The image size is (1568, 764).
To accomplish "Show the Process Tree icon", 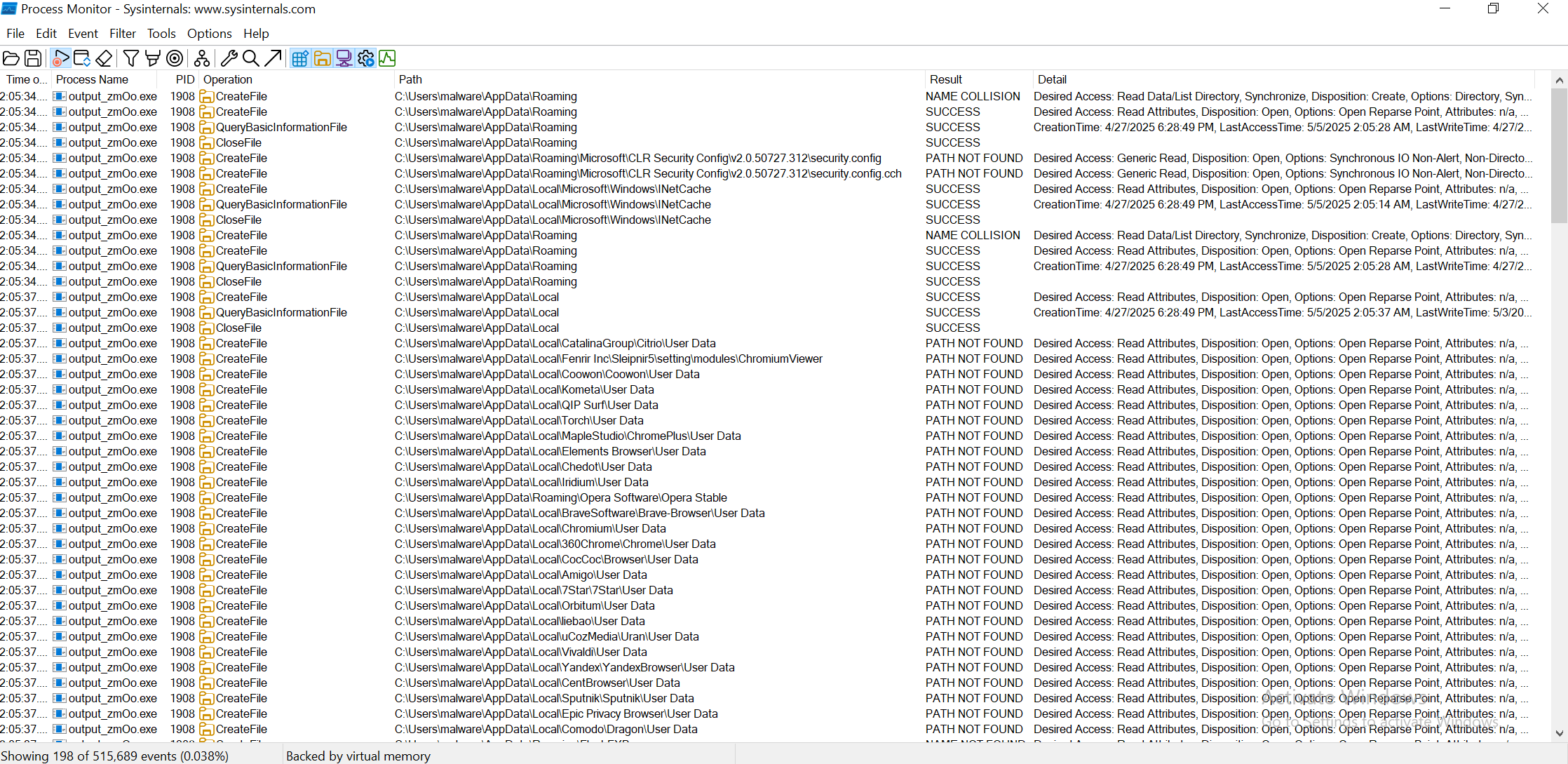I will 202,58.
